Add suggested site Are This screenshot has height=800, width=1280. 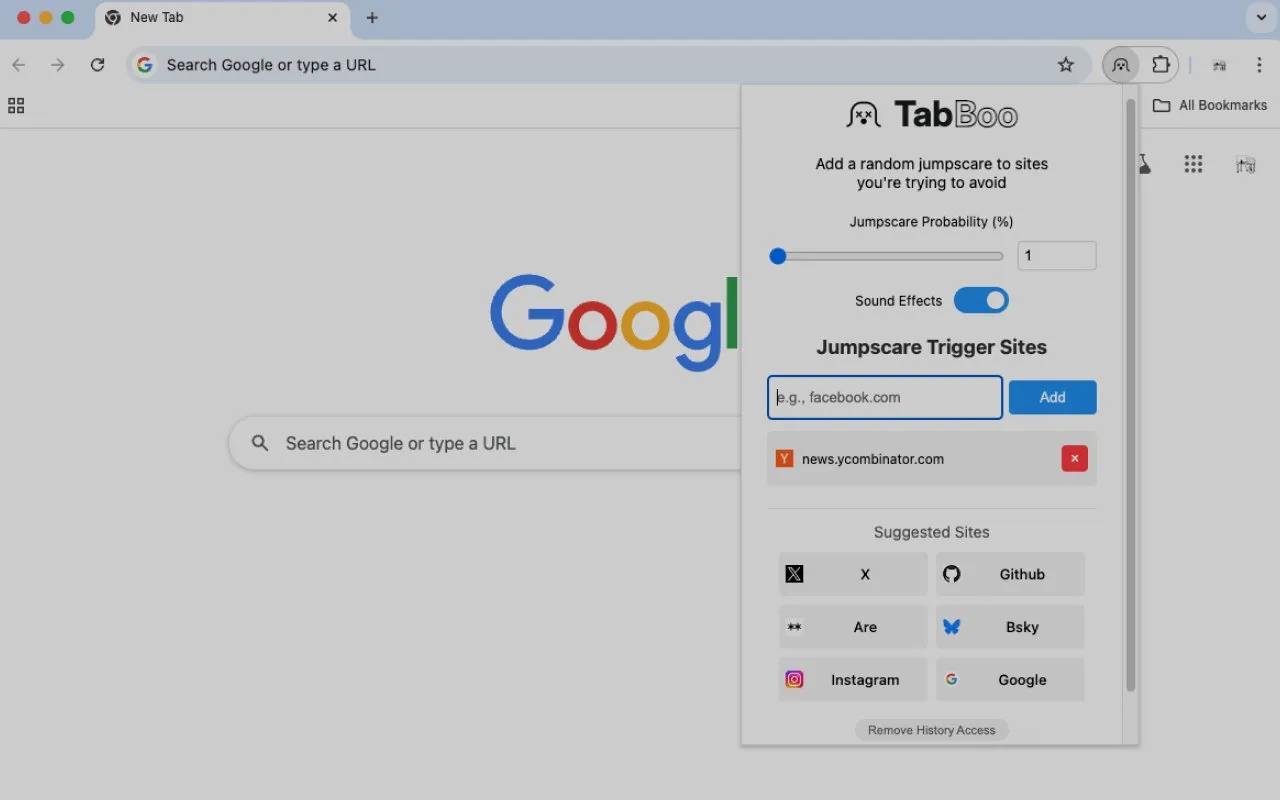coord(853,627)
